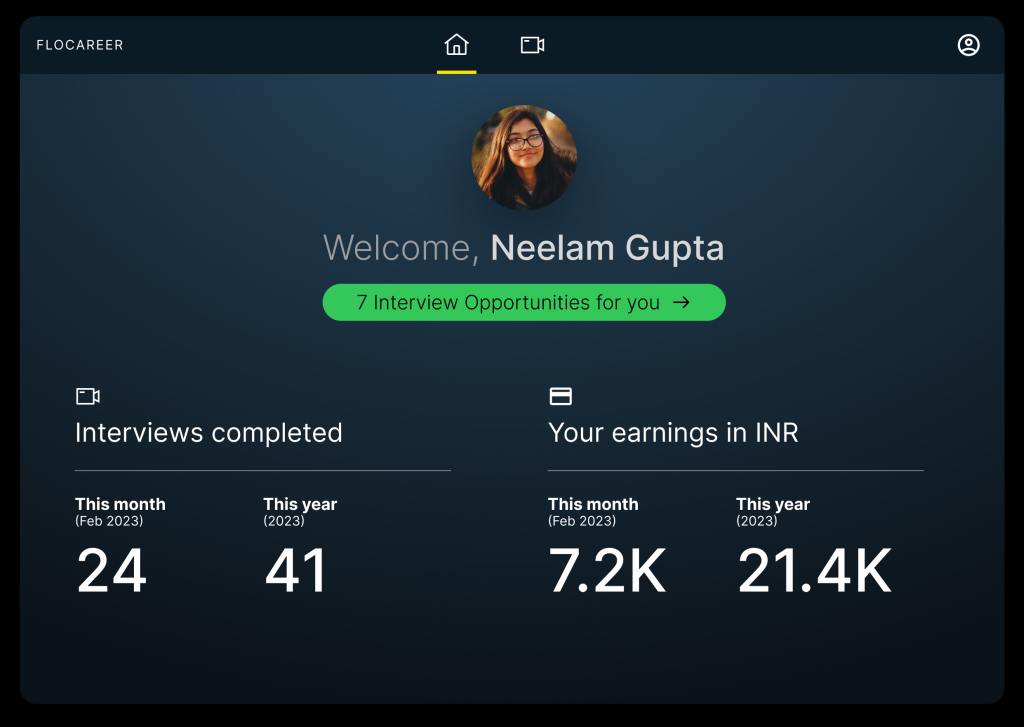1024x727 pixels.
Task: Click Neelam Gupta's profile photo
Action: (524, 157)
